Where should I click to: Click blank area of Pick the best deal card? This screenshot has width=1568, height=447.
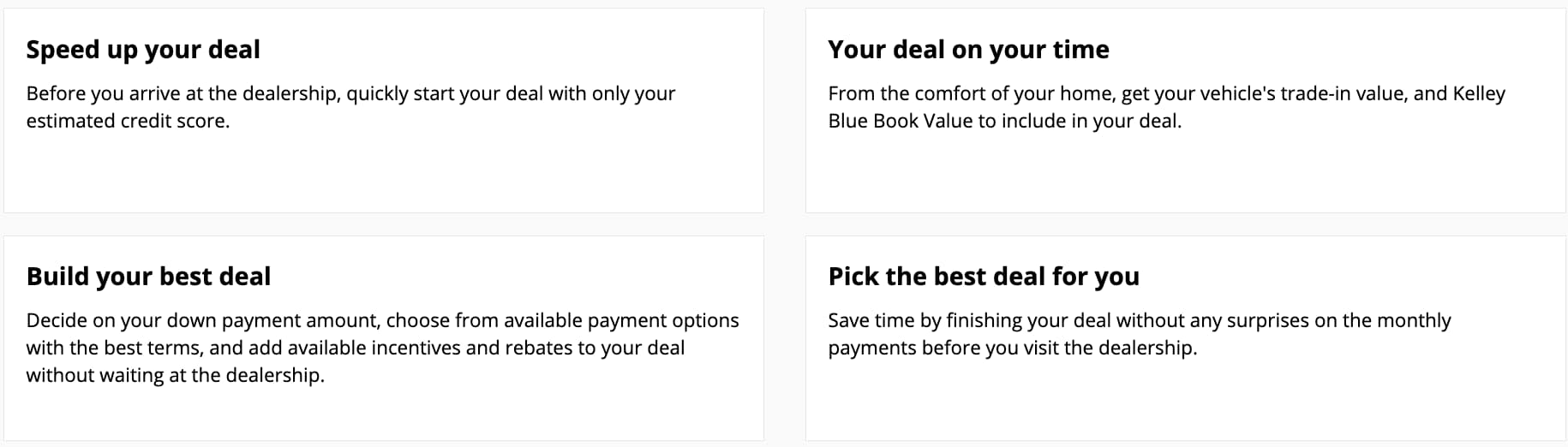coord(1185,401)
